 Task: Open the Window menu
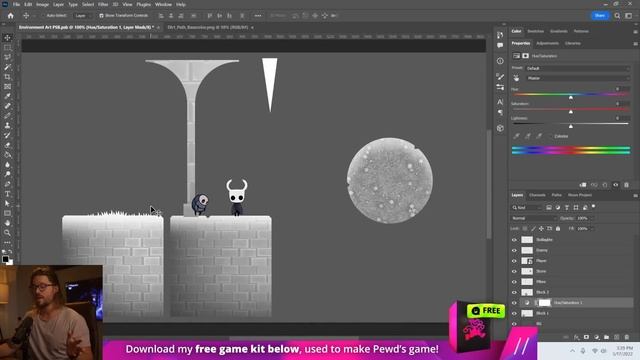163,4
